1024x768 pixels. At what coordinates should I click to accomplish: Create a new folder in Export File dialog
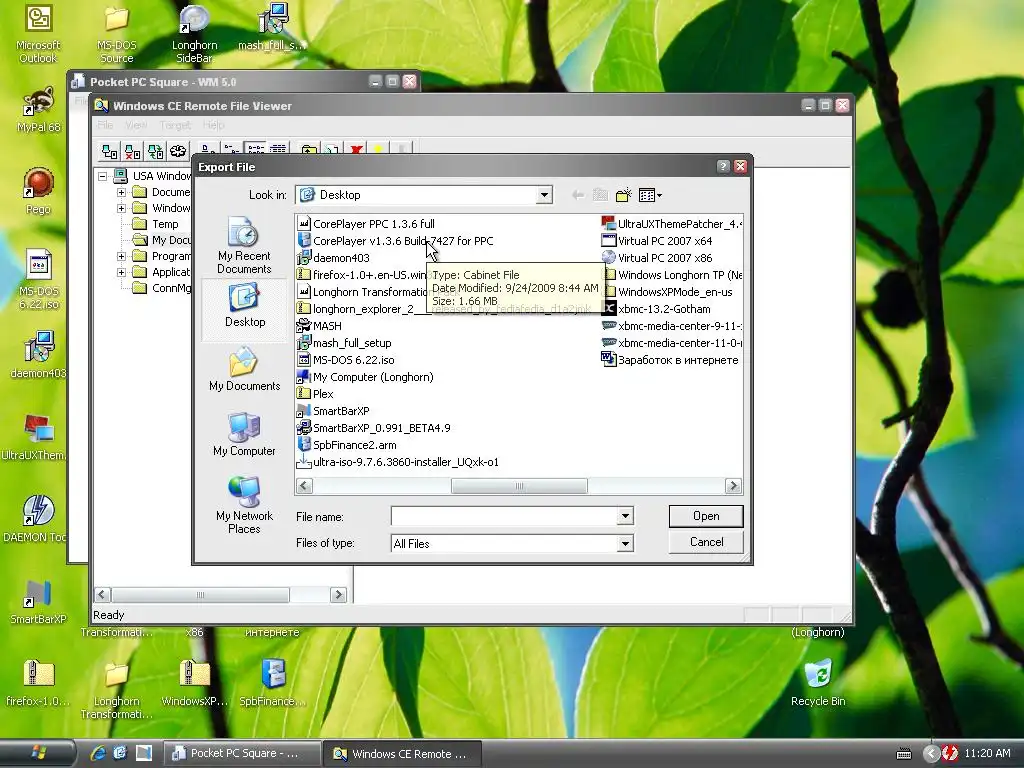[x=624, y=195]
